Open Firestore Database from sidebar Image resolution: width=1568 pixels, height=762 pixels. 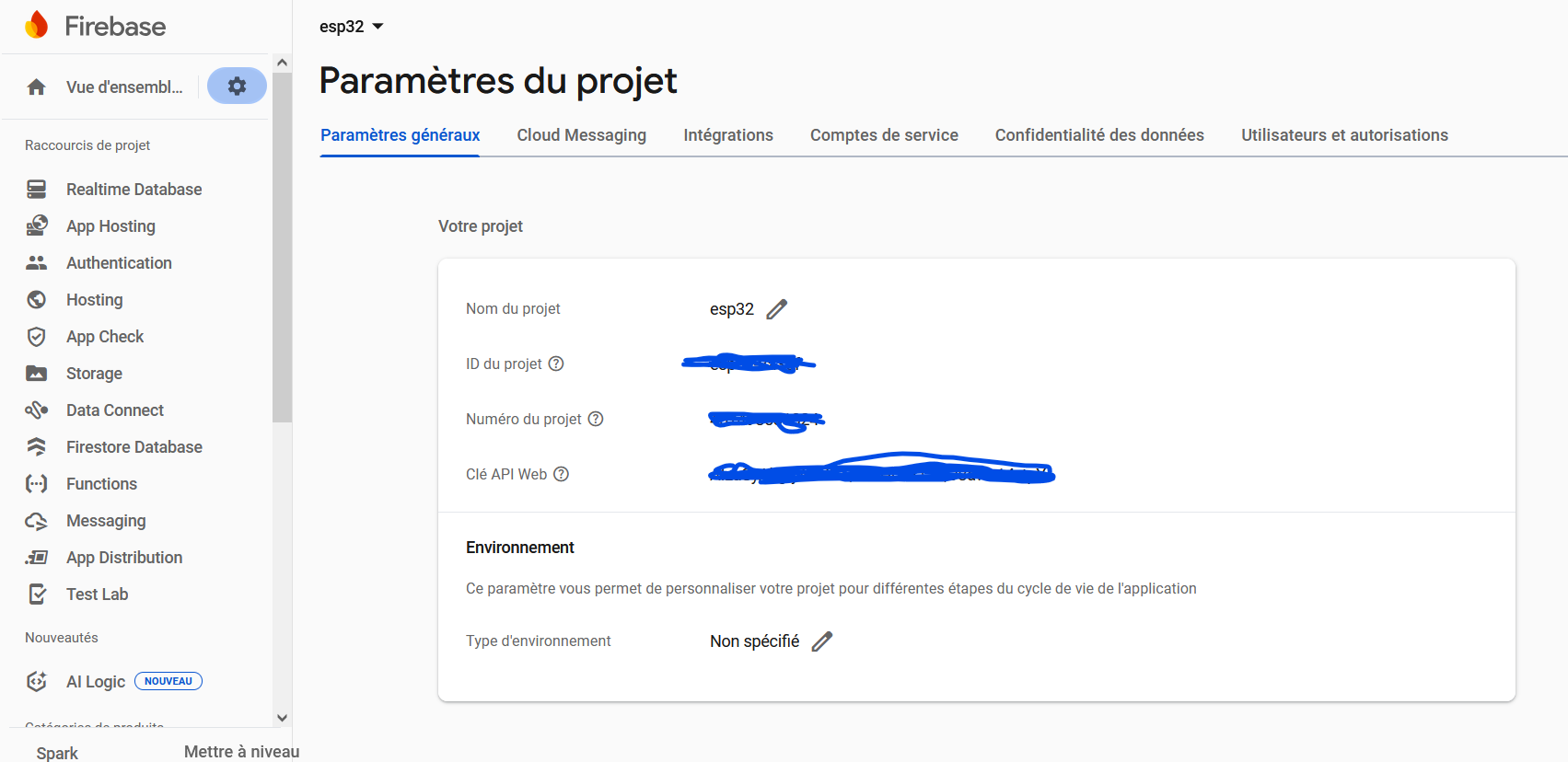pos(134,447)
